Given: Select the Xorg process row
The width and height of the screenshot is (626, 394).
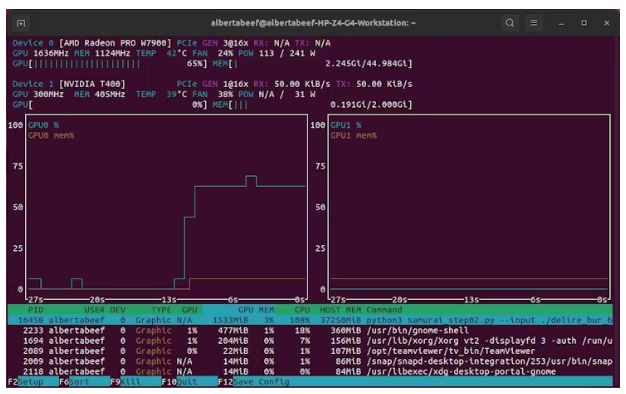Looking at the screenshot, I should coord(310,341).
